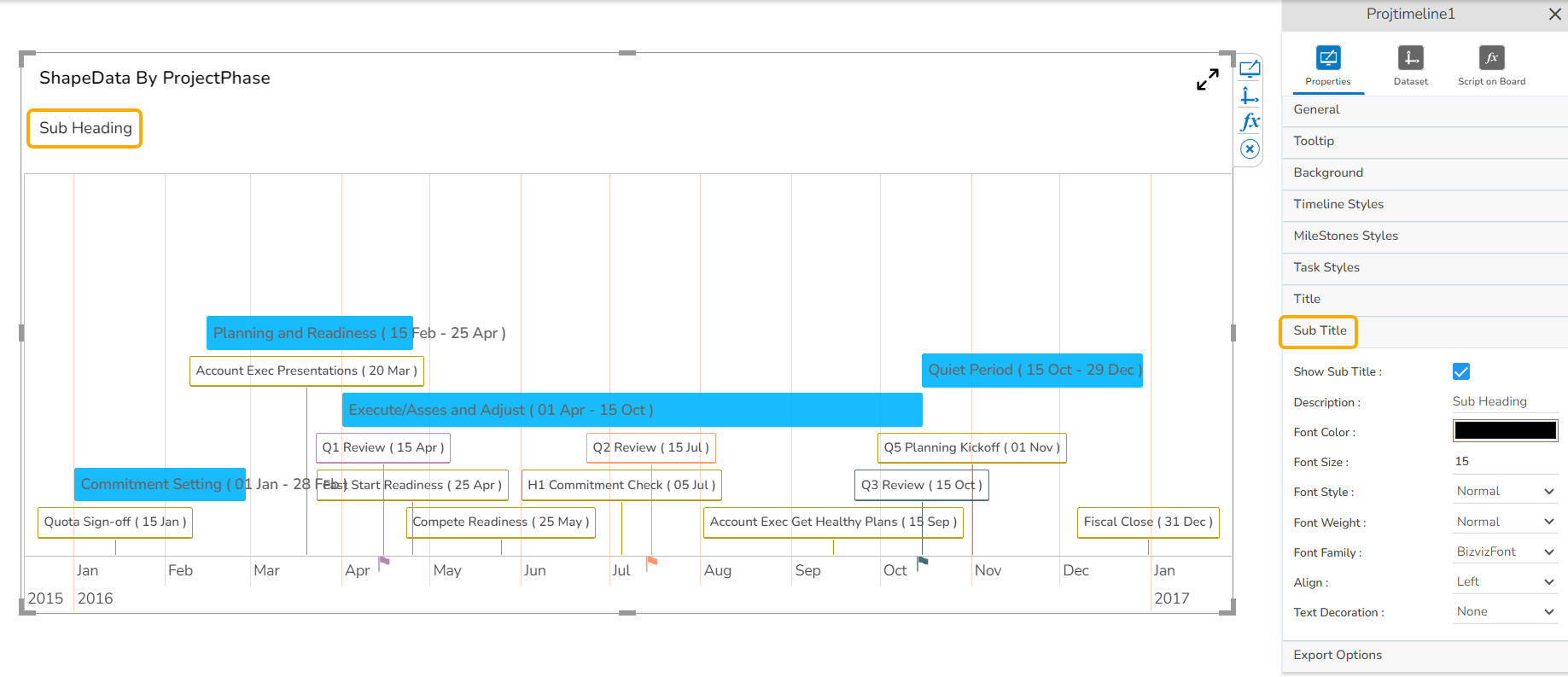Click the Sub Heading chart subtitle
This screenshot has height=677, width=1568.
point(85,128)
